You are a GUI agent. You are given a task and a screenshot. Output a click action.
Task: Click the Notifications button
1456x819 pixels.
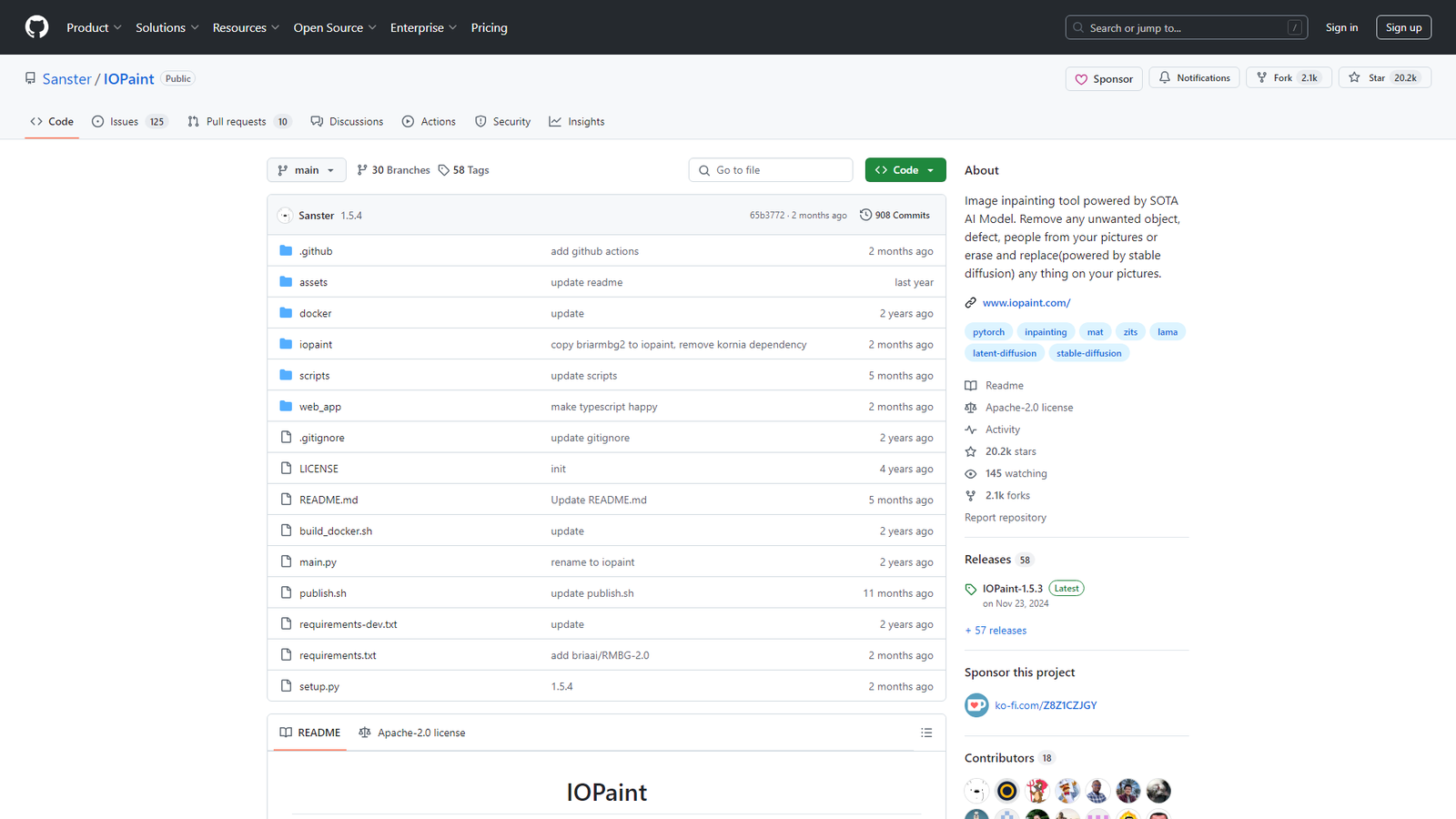click(x=1194, y=78)
